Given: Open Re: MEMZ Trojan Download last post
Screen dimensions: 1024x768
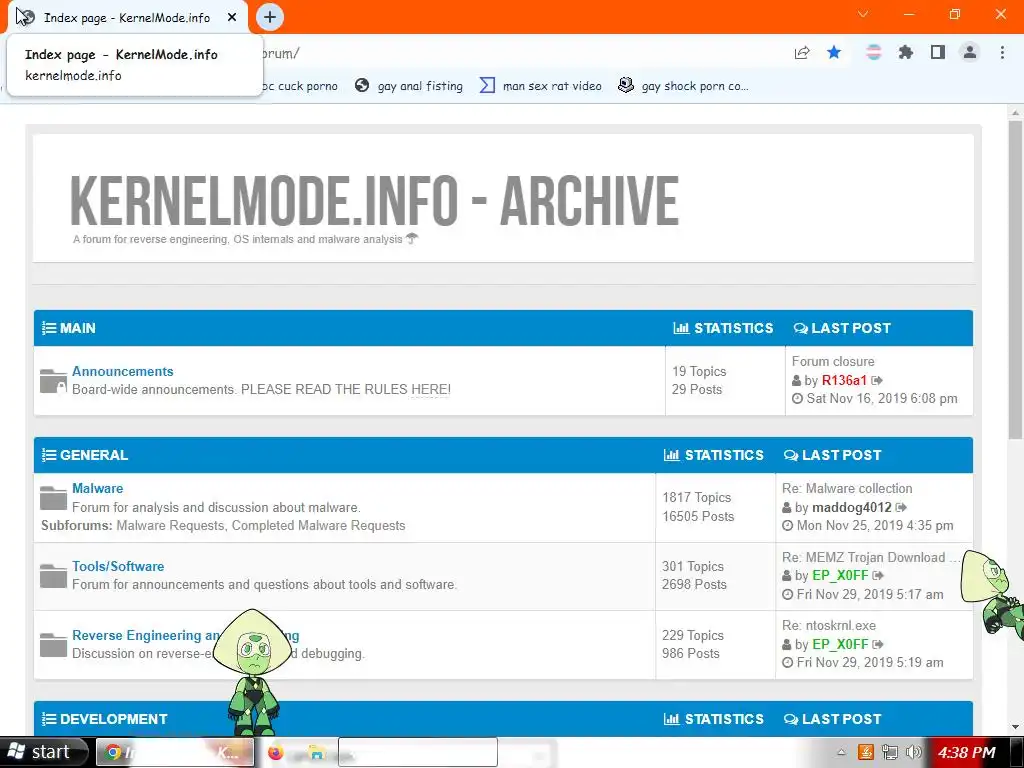Looking at the screenshot, I should tap(870, 557).
